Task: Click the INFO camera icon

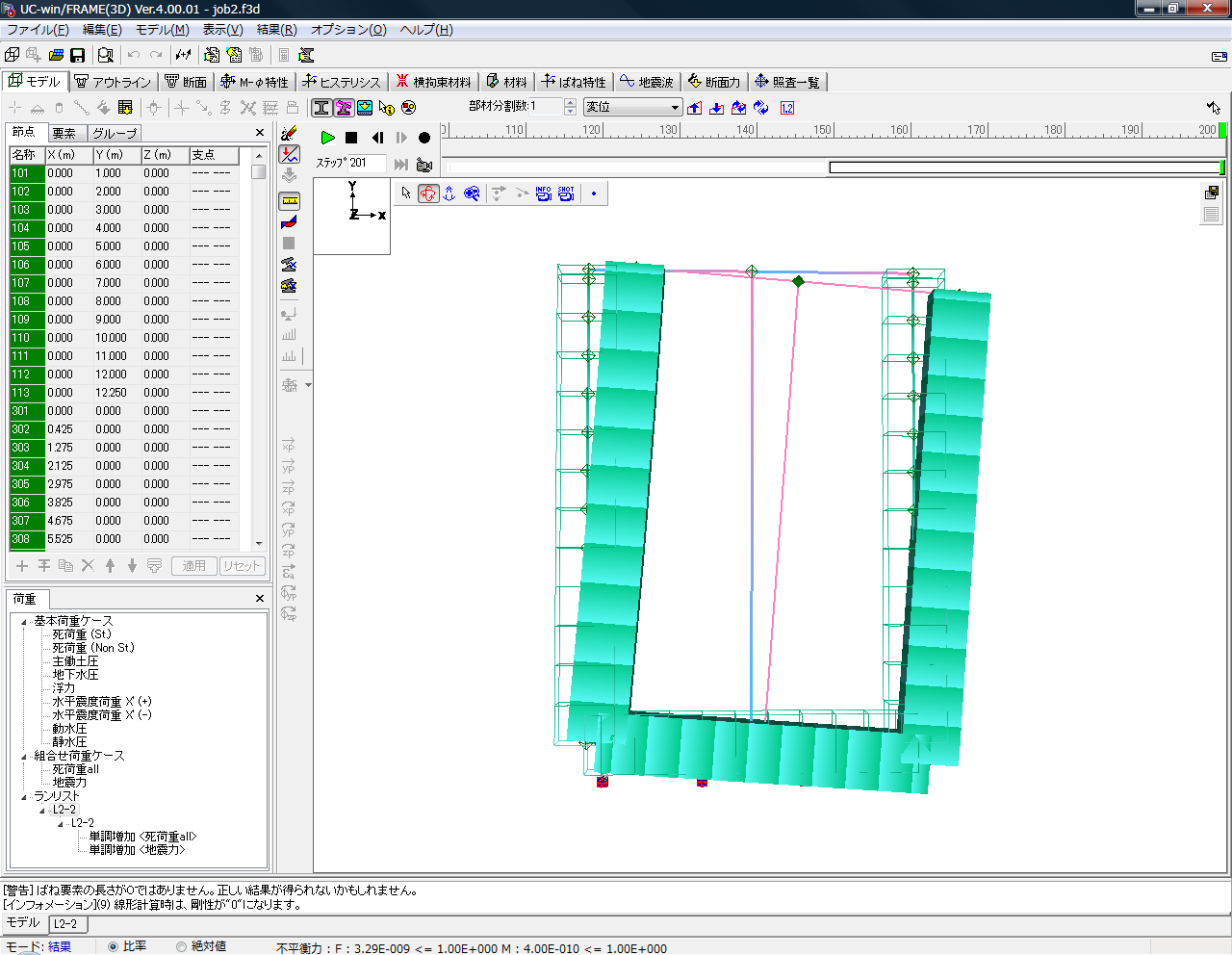Action: coord(544,194)
